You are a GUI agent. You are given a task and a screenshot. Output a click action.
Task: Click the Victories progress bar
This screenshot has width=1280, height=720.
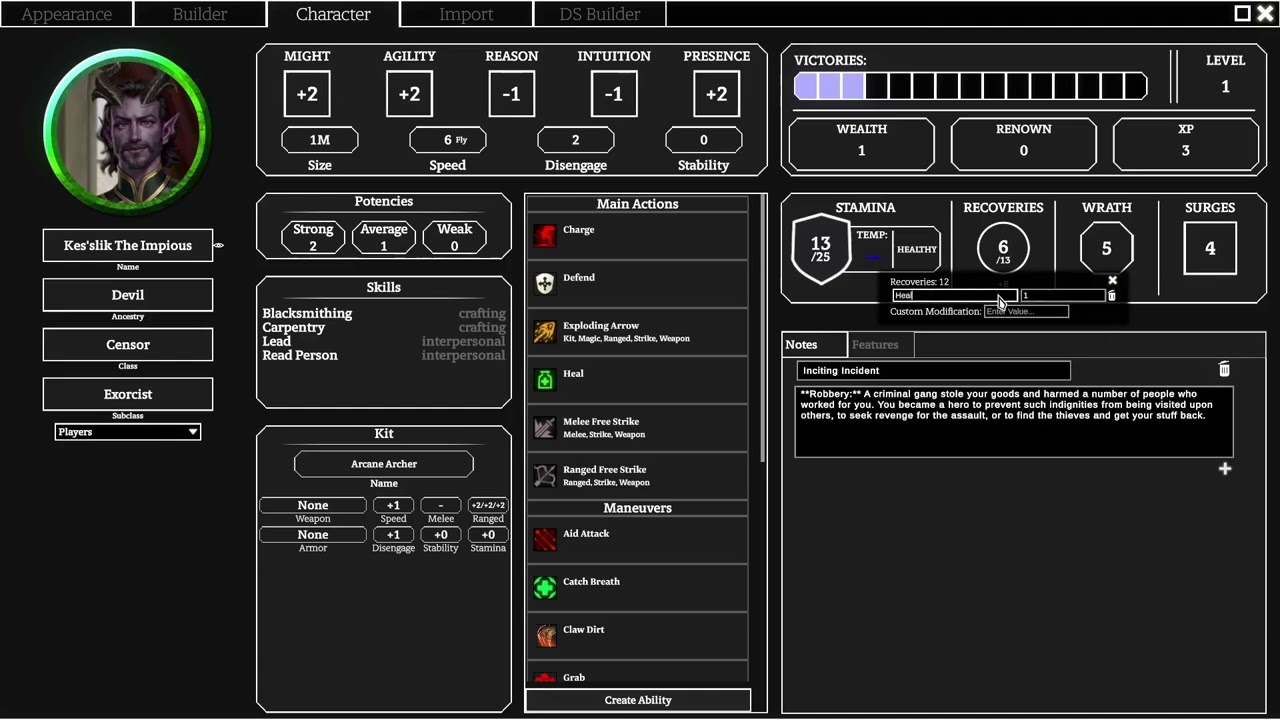coord(970,86)
